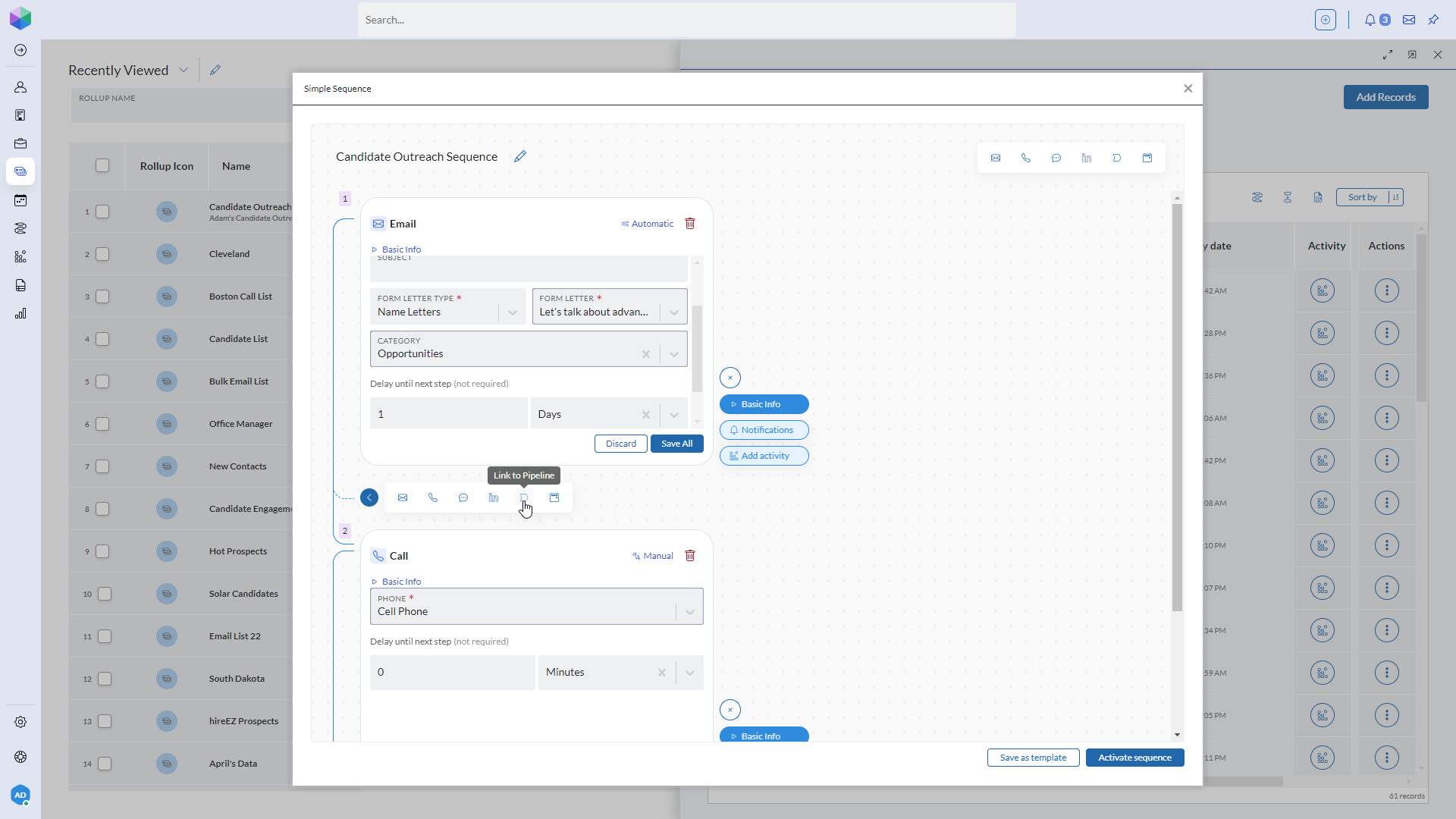The image size is (1456, 819).
Task: Check the checkbox for Cleveland row
Action: [103, 254]
